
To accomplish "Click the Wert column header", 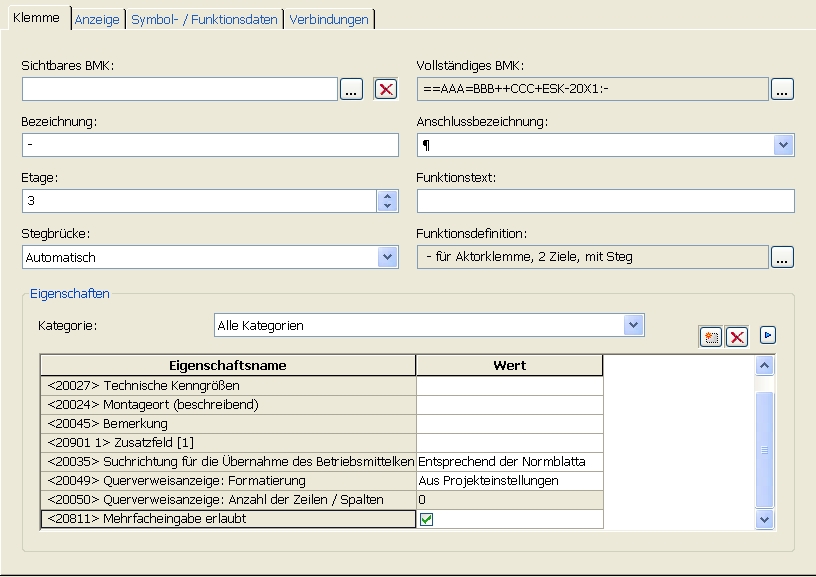I will [509, 365].
